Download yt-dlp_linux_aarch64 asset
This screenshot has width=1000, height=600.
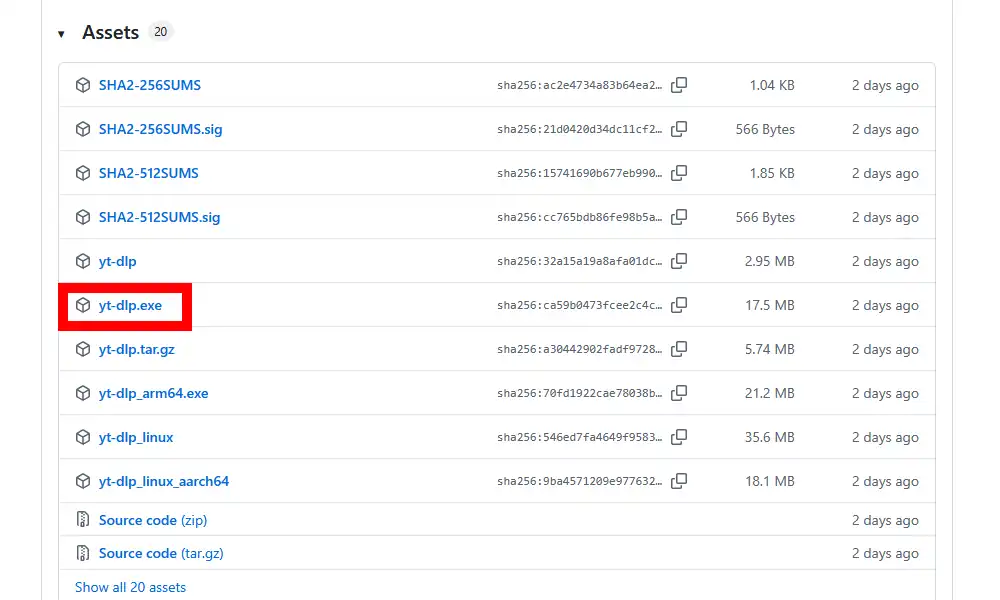pos(163,481)
